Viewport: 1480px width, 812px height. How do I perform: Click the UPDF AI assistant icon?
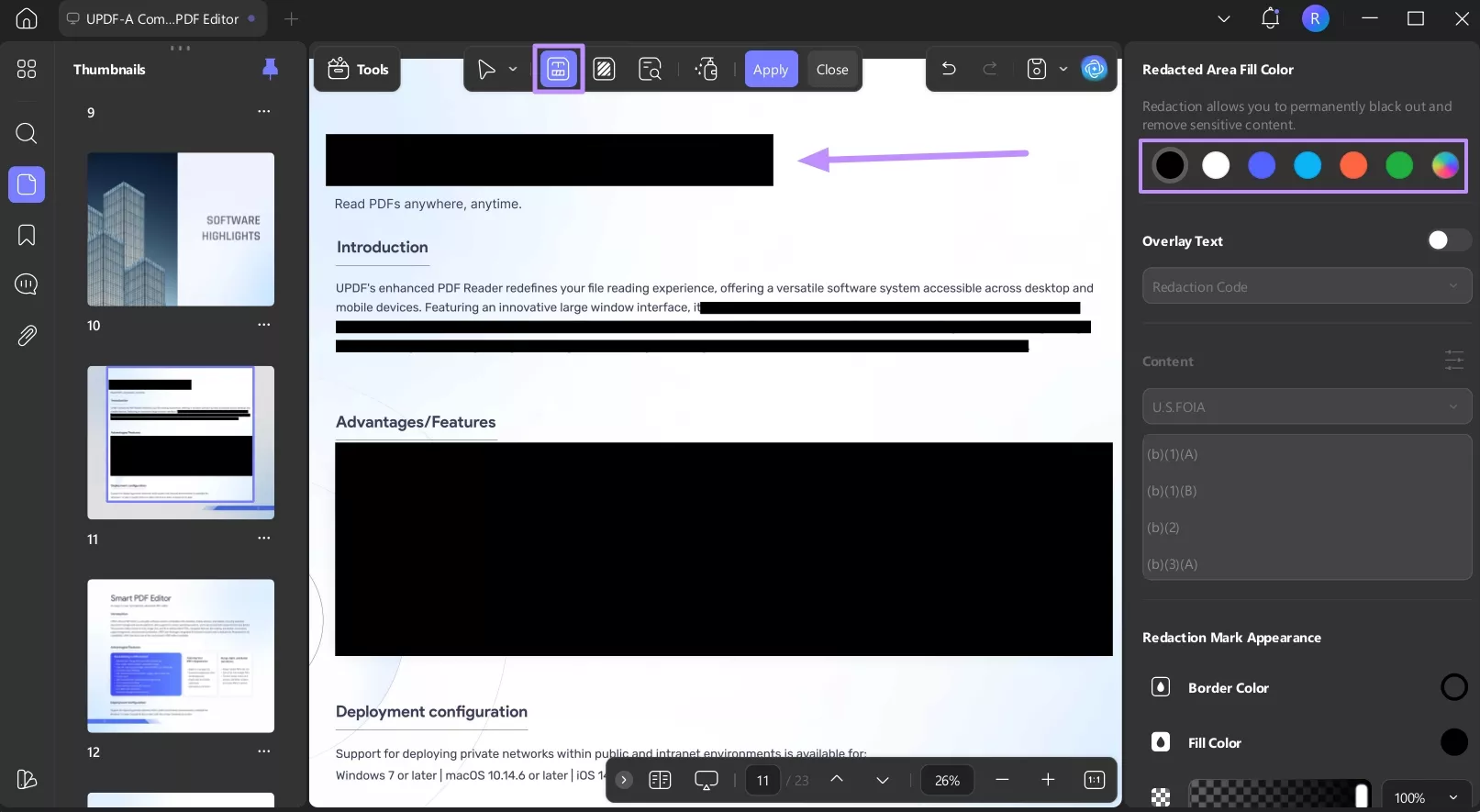coord(1094,69)
